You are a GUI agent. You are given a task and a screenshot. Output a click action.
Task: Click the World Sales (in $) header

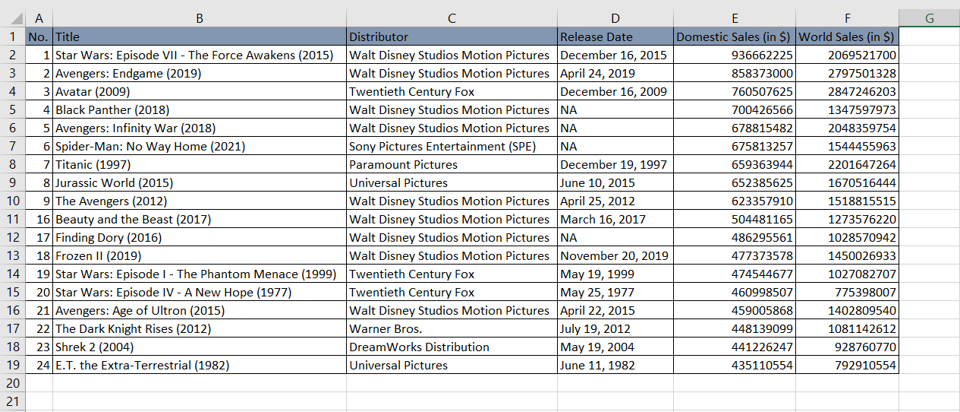click(x=847, y=37)
